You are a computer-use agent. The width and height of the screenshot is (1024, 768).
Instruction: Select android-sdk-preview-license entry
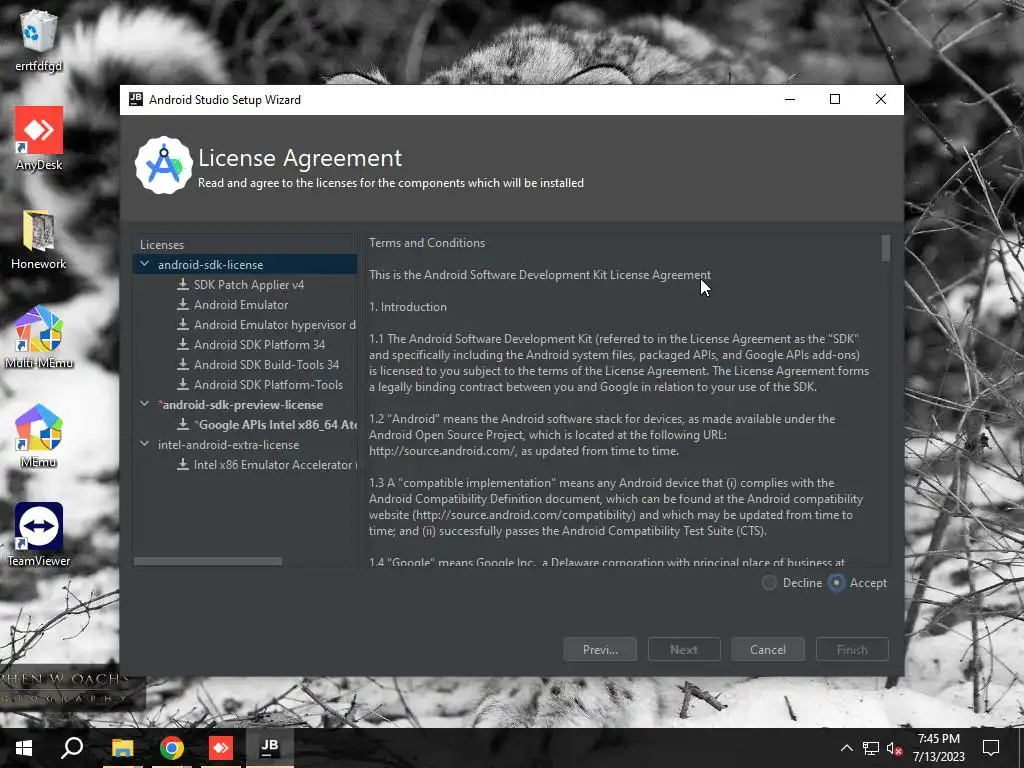tap(240, 405)
